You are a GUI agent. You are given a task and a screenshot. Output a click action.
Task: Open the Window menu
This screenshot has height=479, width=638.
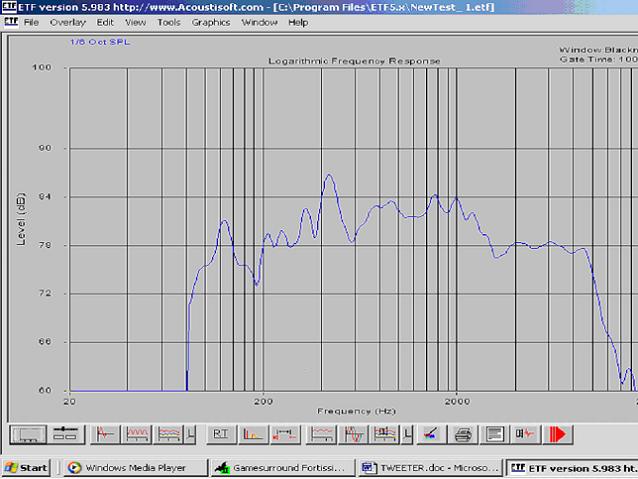click(259, 22)
